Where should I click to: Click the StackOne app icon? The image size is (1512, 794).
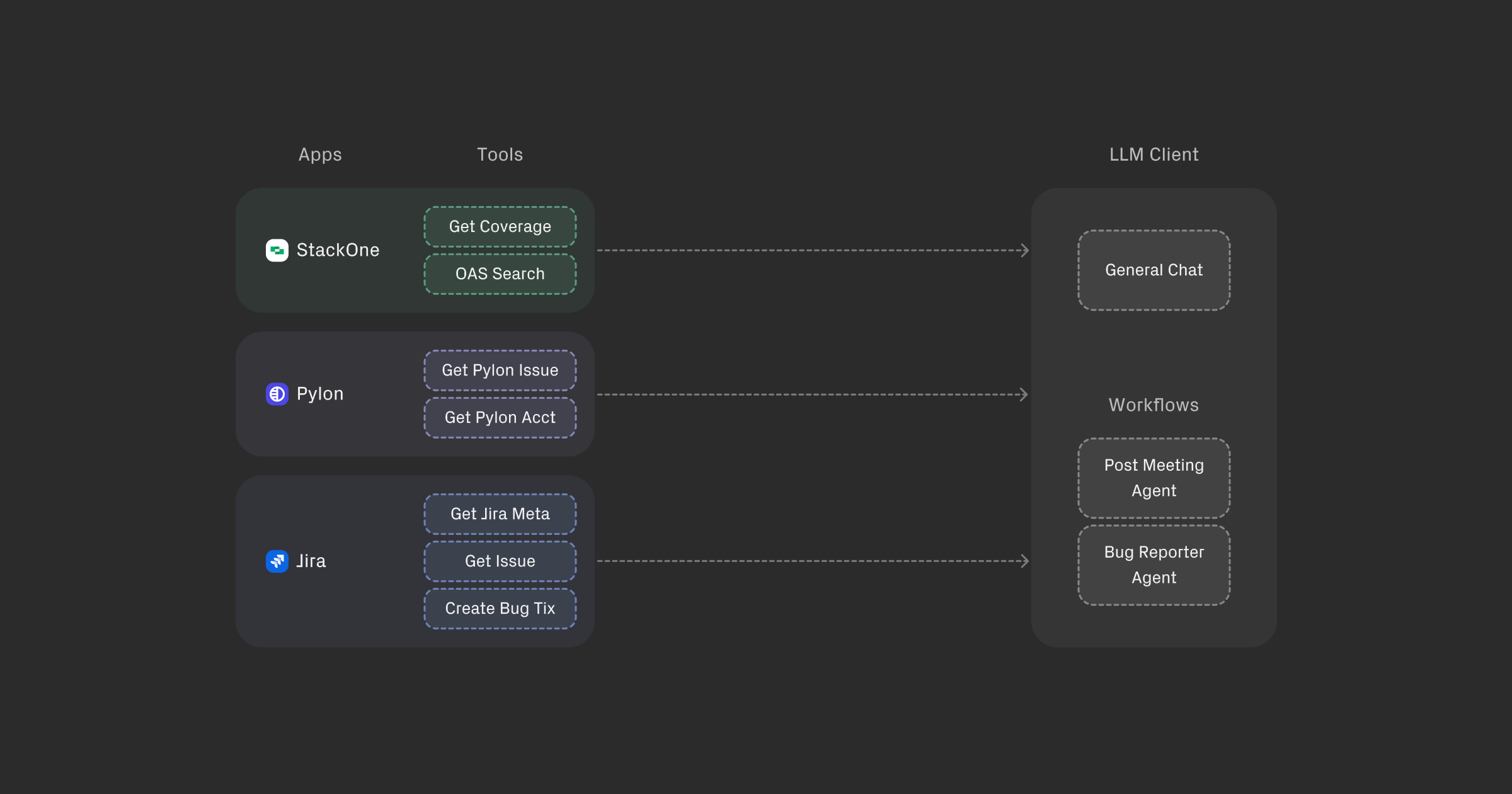point(277,250)
